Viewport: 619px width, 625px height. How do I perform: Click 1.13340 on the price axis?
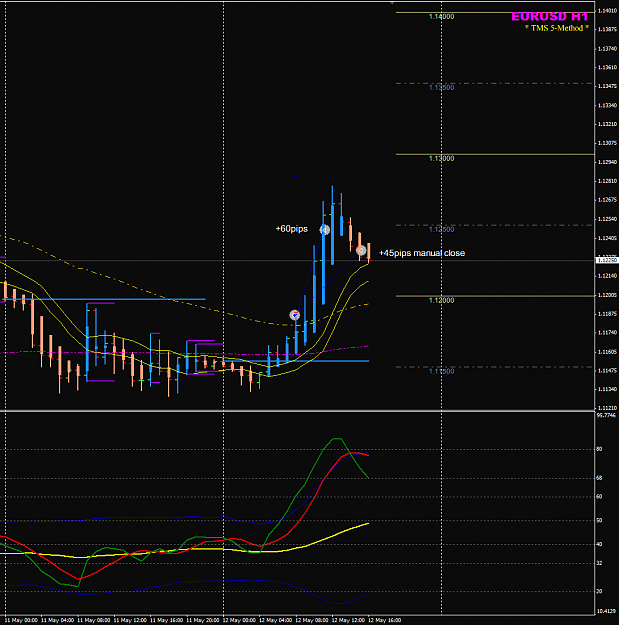coord(607,105)
